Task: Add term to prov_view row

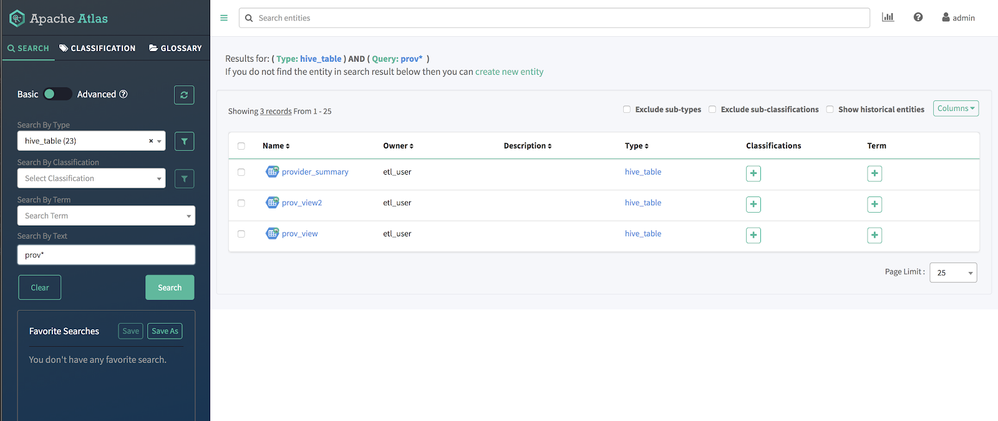Action: click(x=875, y=235)
